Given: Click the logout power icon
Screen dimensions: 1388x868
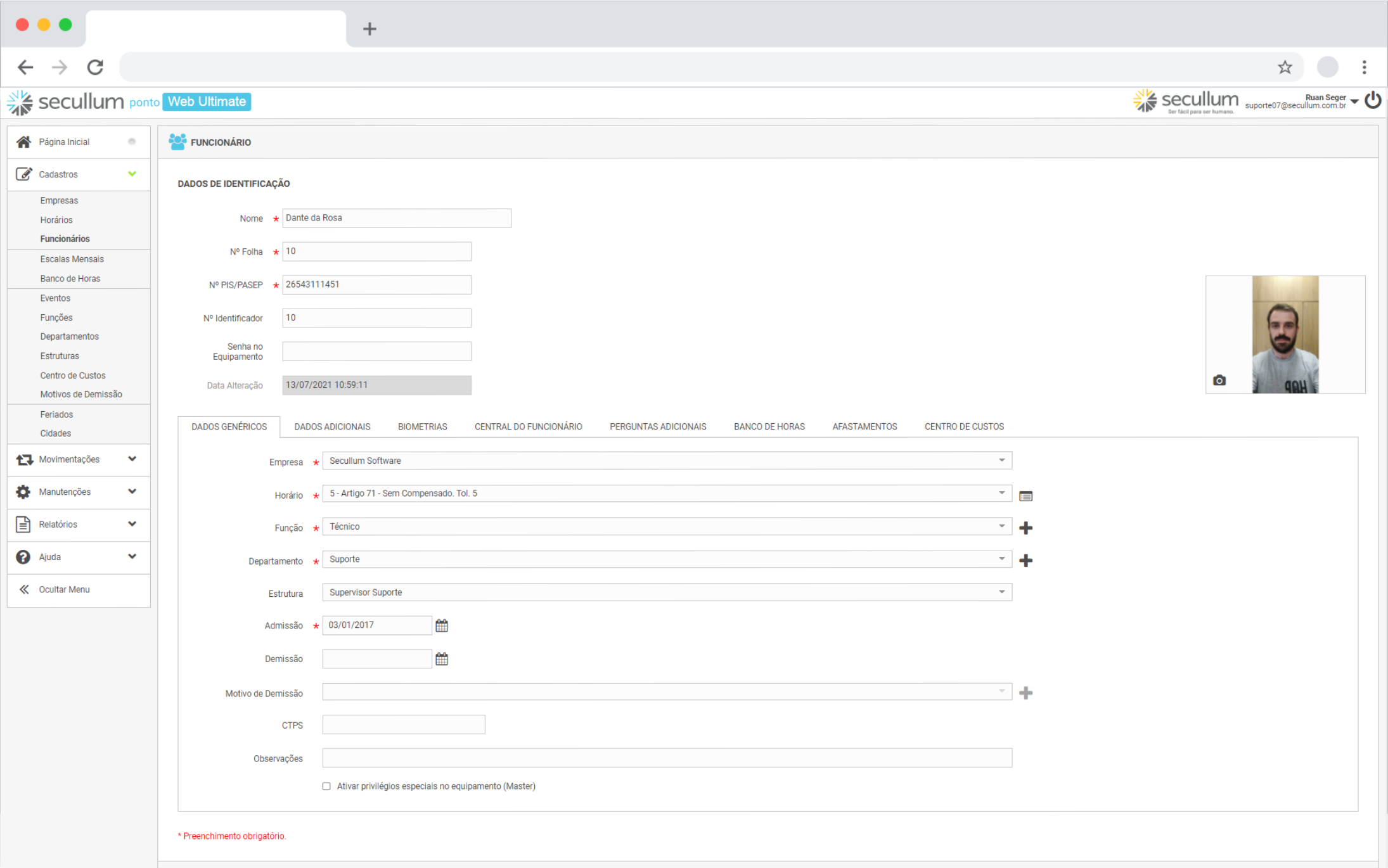Looking at the screenshot, I should 1373,101.
